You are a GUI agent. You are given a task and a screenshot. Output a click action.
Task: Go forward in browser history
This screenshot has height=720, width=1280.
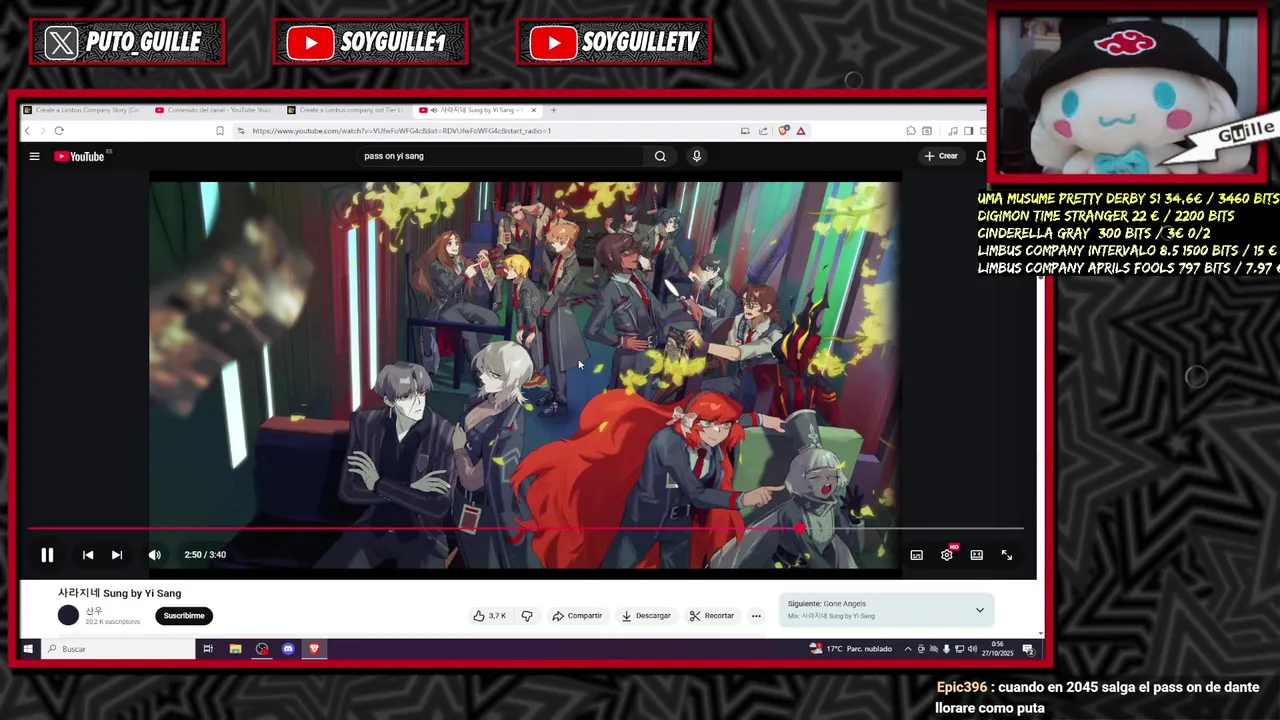click(x=42, y=131)
